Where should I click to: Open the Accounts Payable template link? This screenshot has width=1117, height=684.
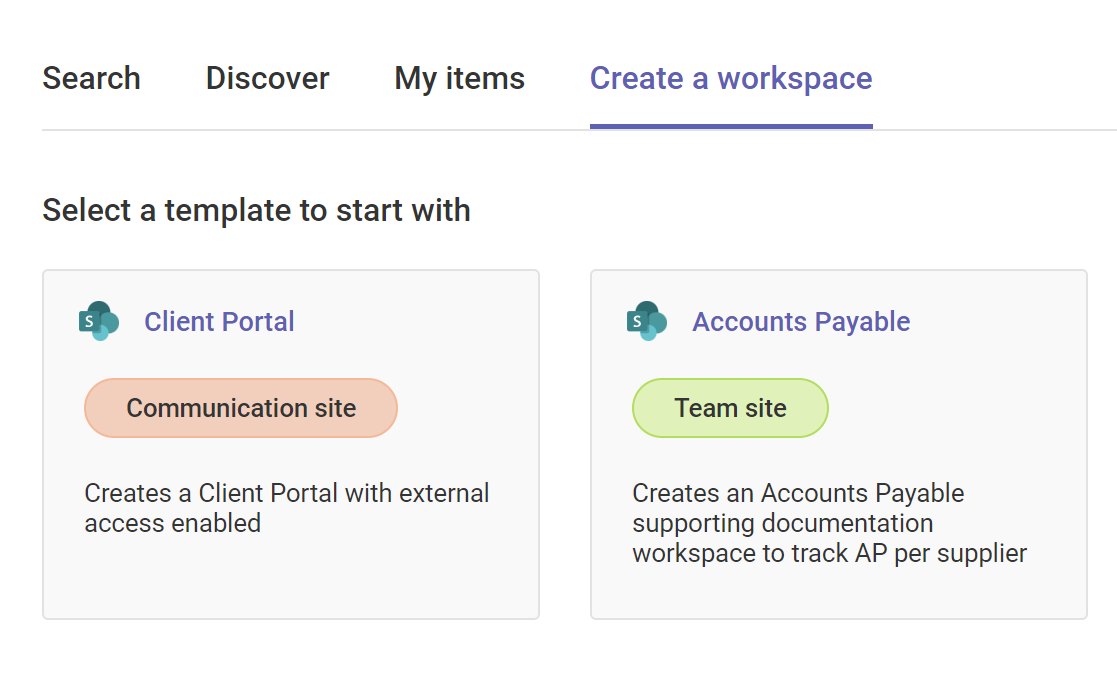[x=801, y=322]
